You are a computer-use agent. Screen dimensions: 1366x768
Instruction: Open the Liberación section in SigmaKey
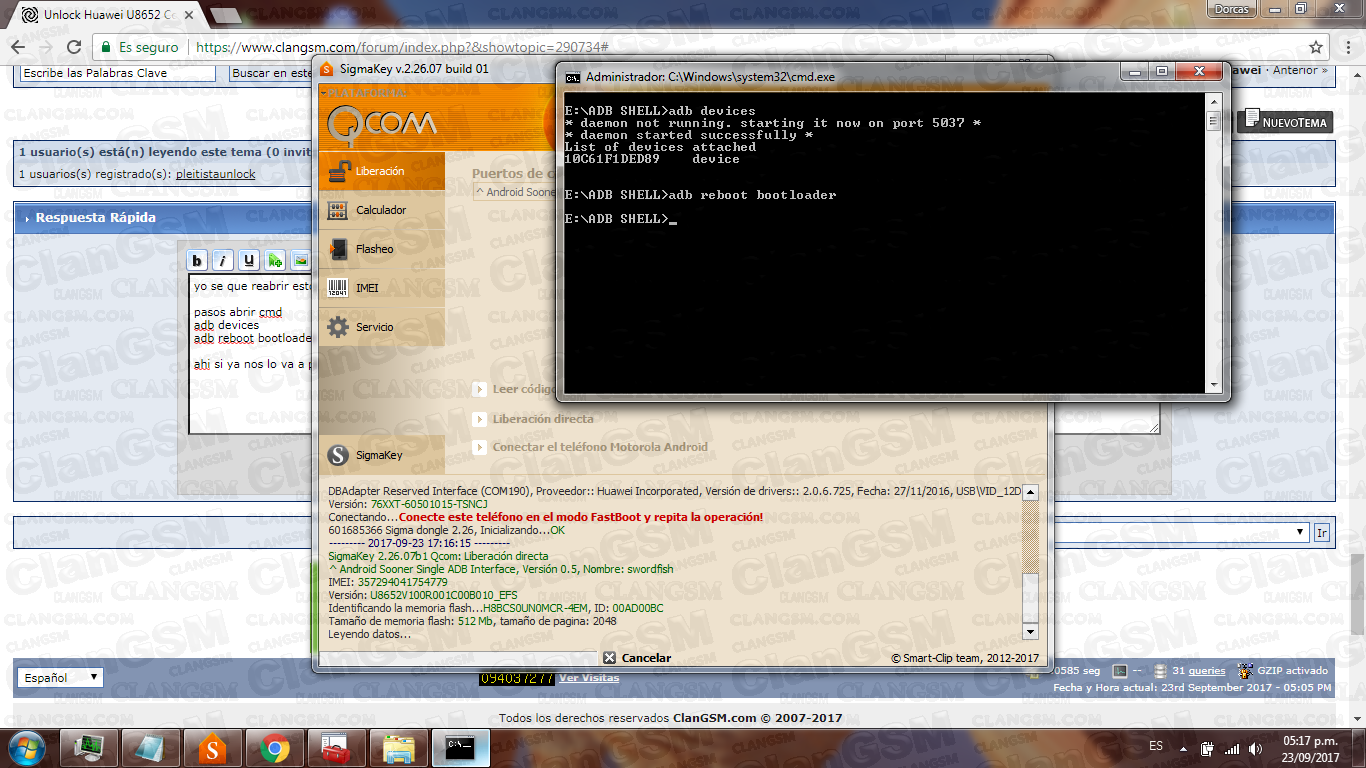click(381, 171)
